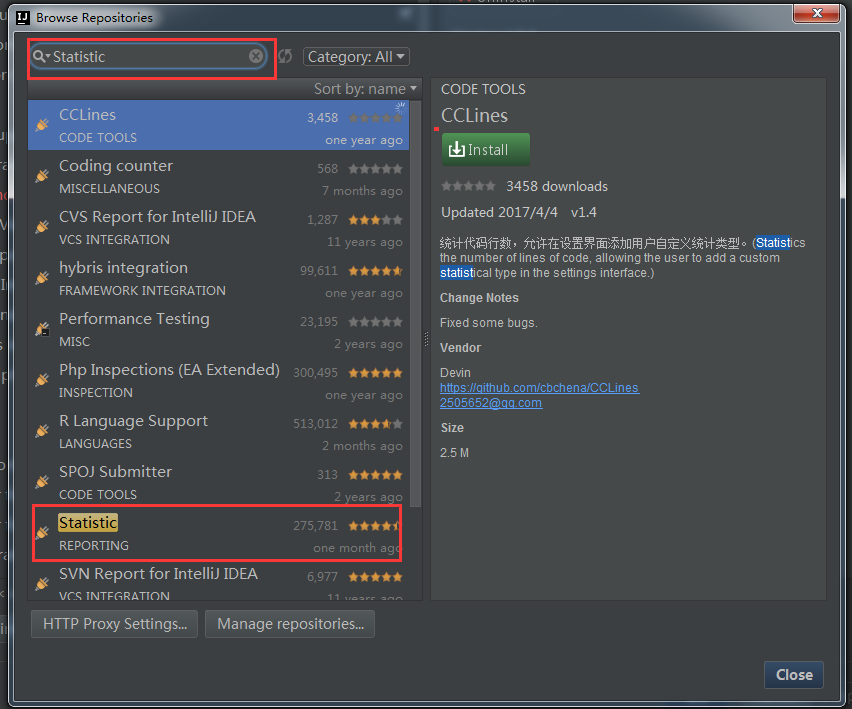Close the Browse Repositories dialog
Screen dimensions: 852x709
click(x=794, y=675)
